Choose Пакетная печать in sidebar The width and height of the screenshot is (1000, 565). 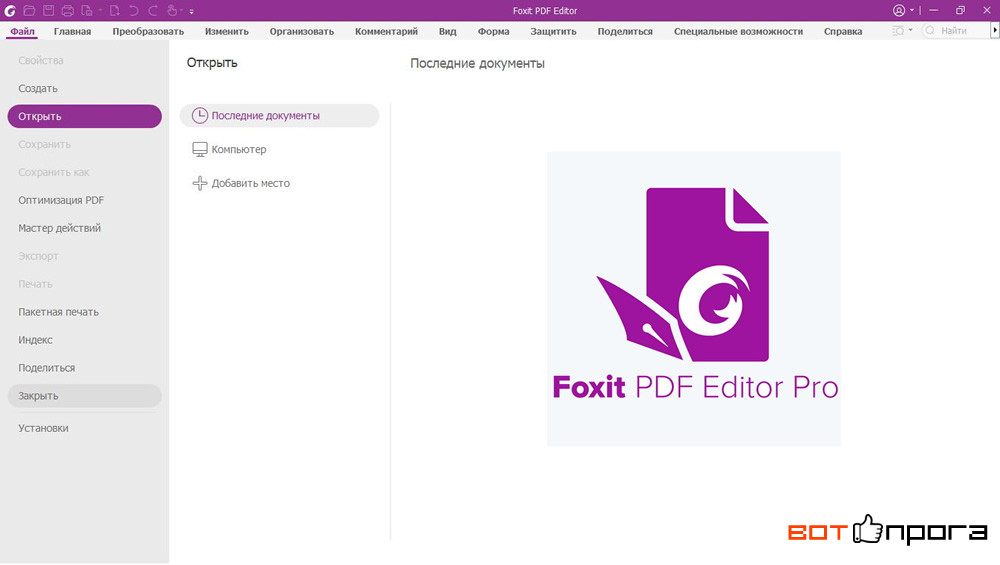tap(84, 312)
